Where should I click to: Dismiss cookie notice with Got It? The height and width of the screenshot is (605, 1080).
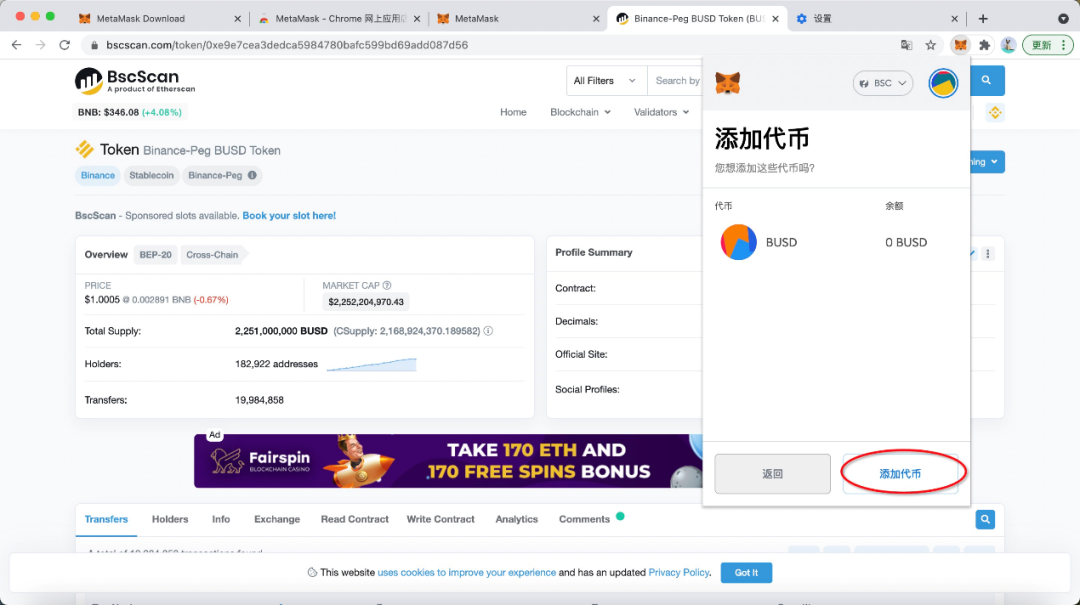(746, 573)
